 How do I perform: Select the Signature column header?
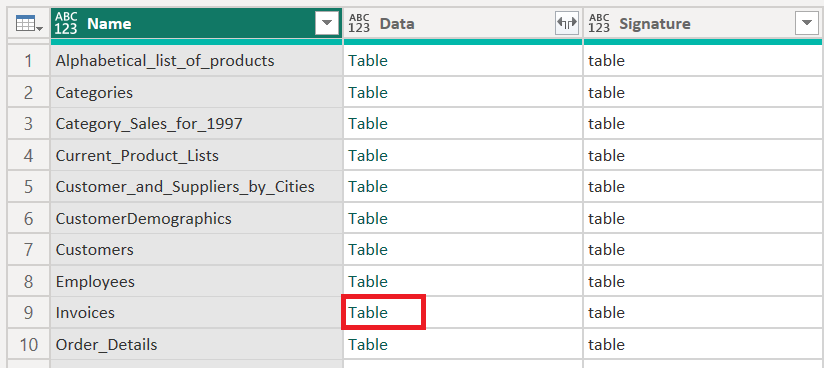click(703, 23)
